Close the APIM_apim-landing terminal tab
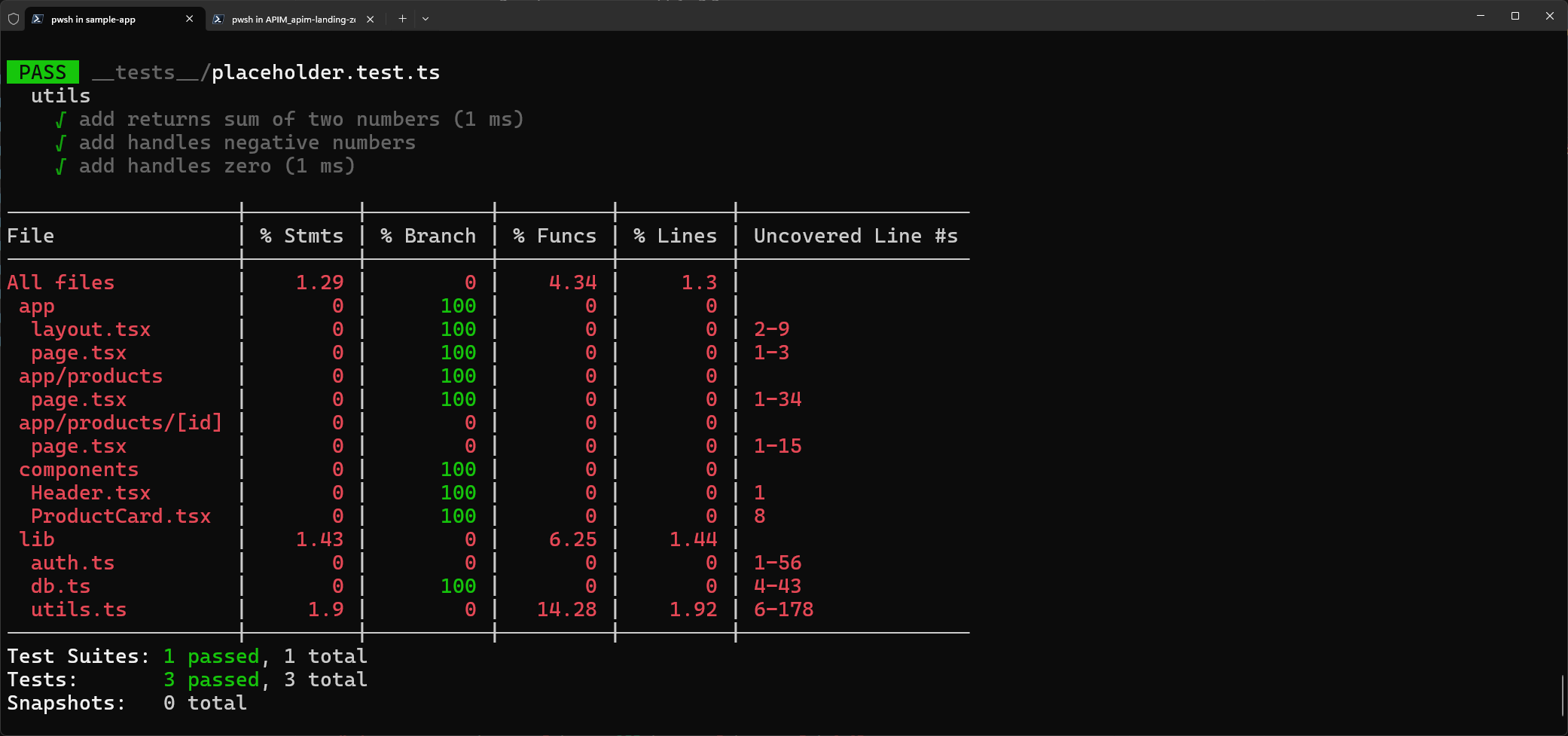 [x=370, y=19]
